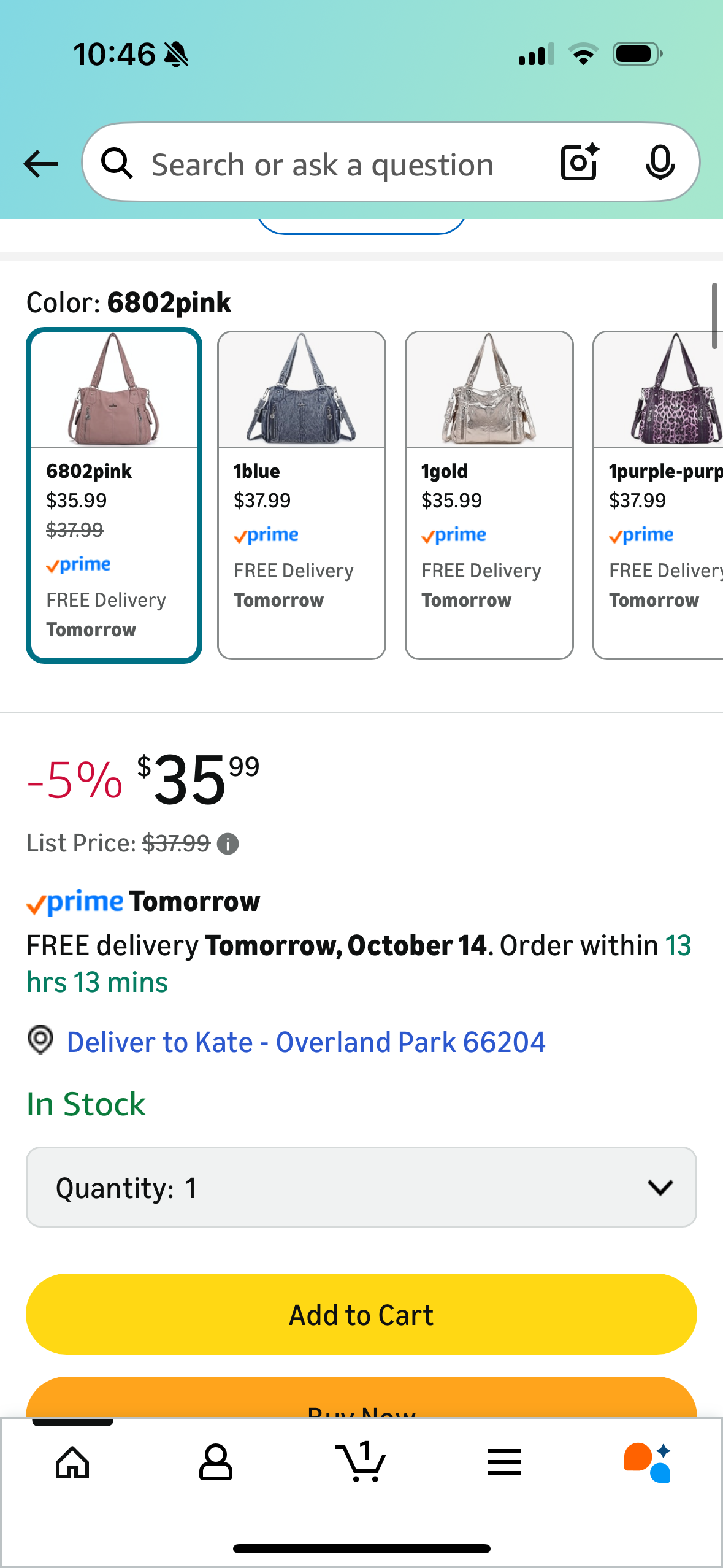Open camera lens search icon

[x=579, y=163]
